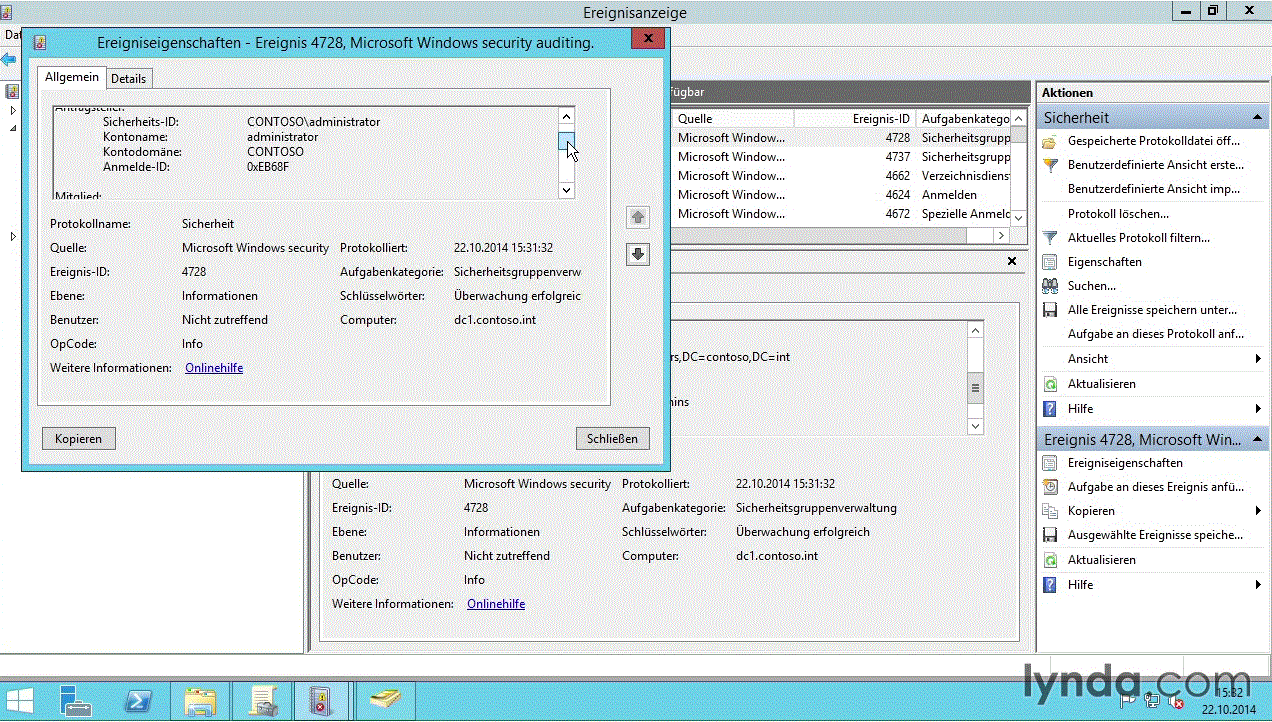Click the Kopieren button in the dialog
This screenshot has height=722, width=1272.
(79, 439)
